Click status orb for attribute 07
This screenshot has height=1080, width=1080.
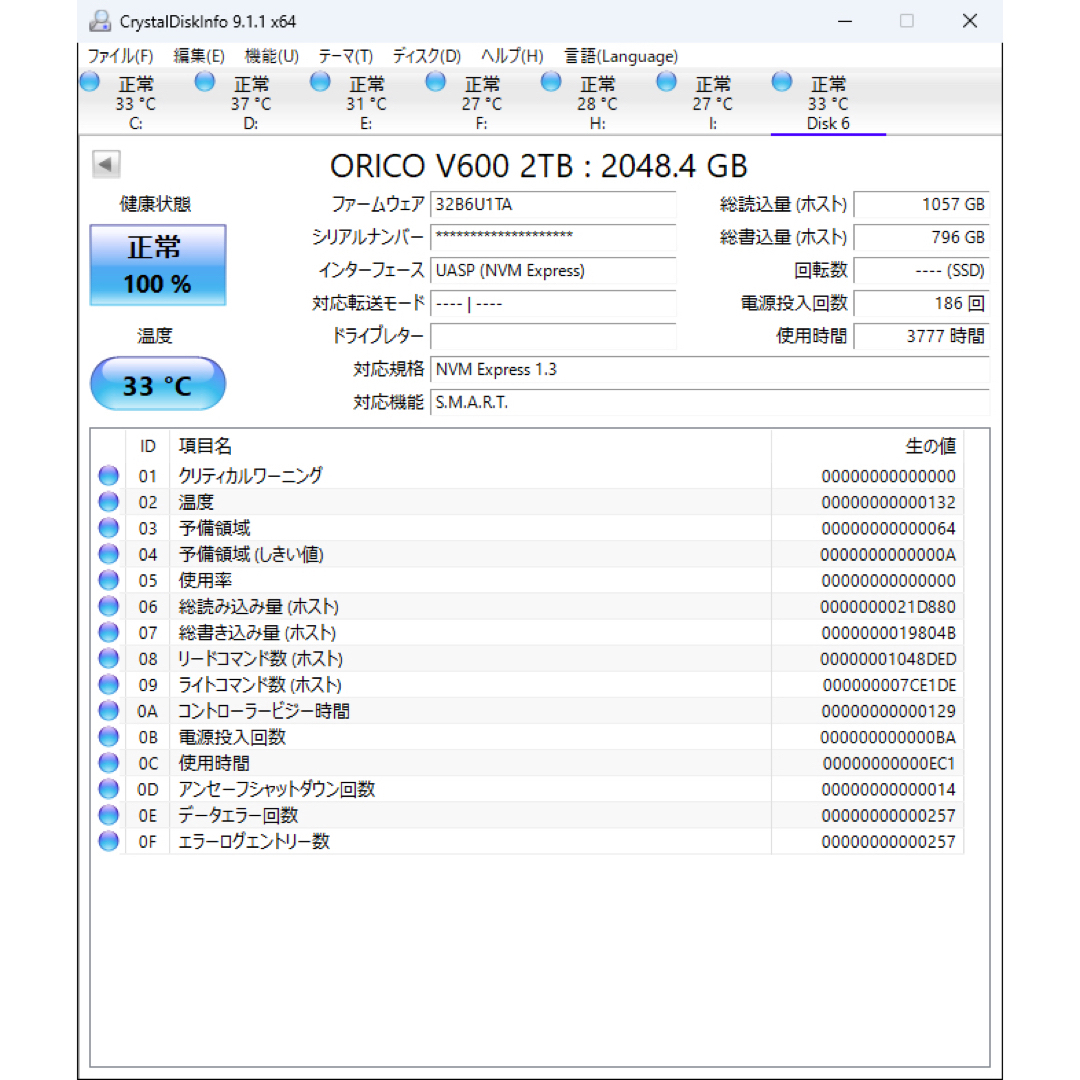(108, 632)
